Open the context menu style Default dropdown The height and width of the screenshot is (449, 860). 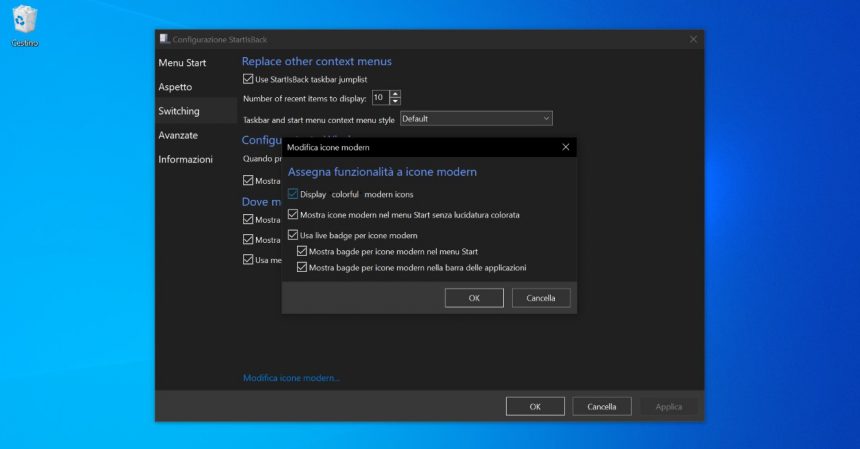(476, 118)
